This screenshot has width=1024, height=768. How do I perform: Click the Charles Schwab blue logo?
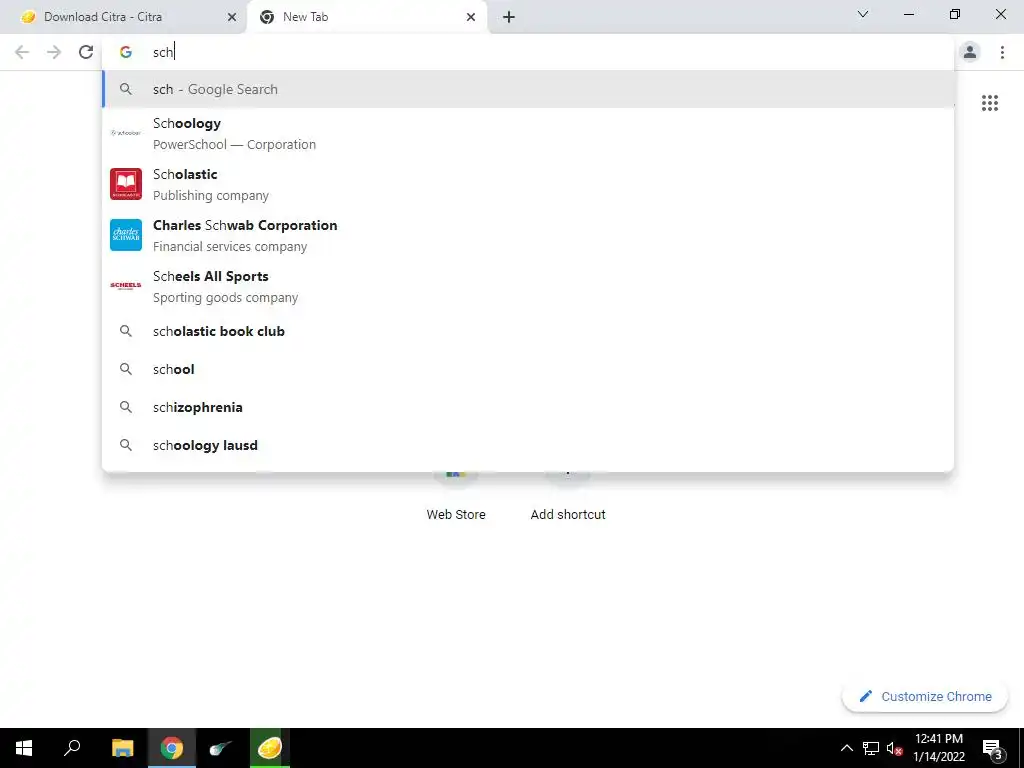coord(126,235)
